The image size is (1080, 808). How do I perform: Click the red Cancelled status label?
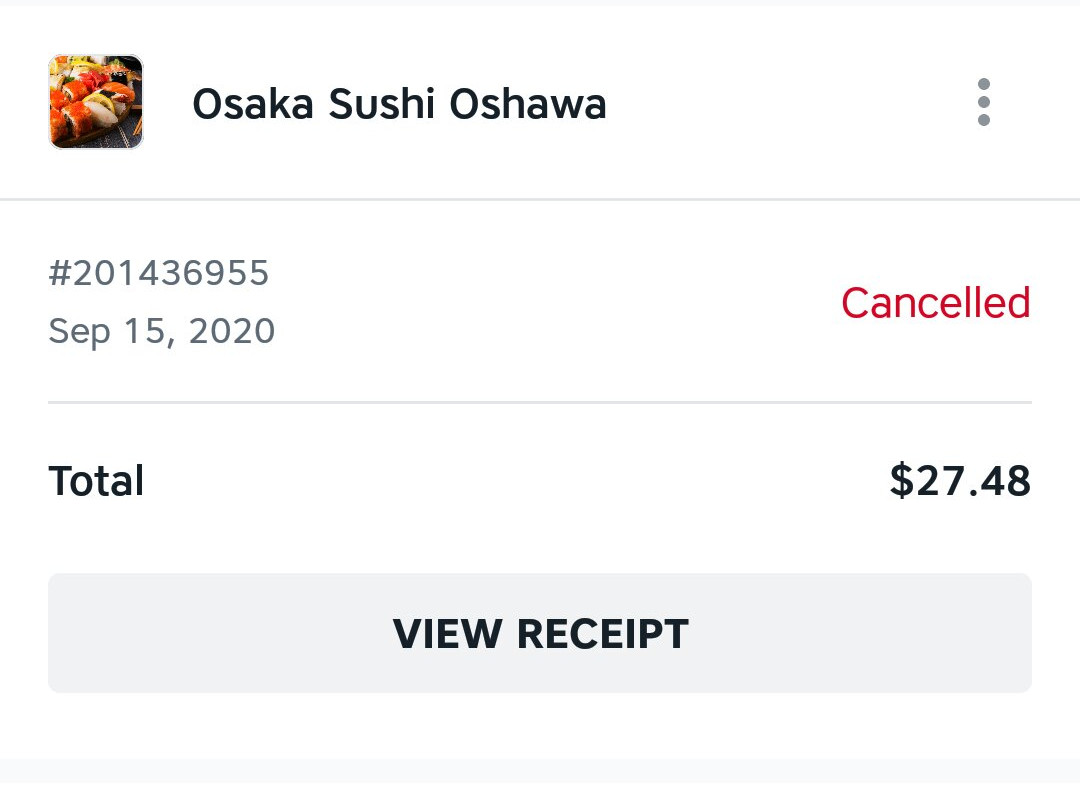(935, 302)
